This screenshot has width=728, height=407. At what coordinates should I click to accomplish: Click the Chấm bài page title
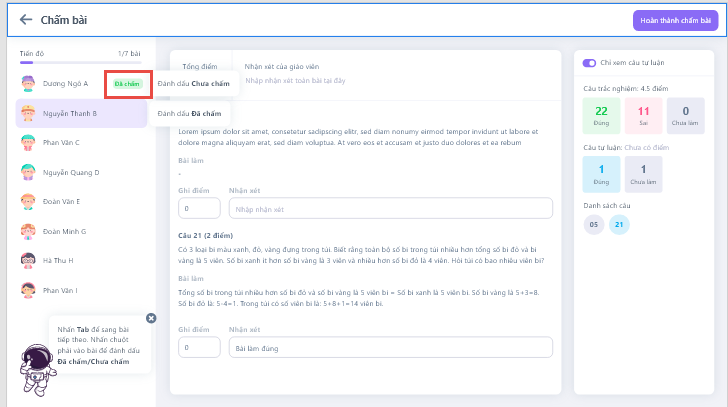[64, 20]
